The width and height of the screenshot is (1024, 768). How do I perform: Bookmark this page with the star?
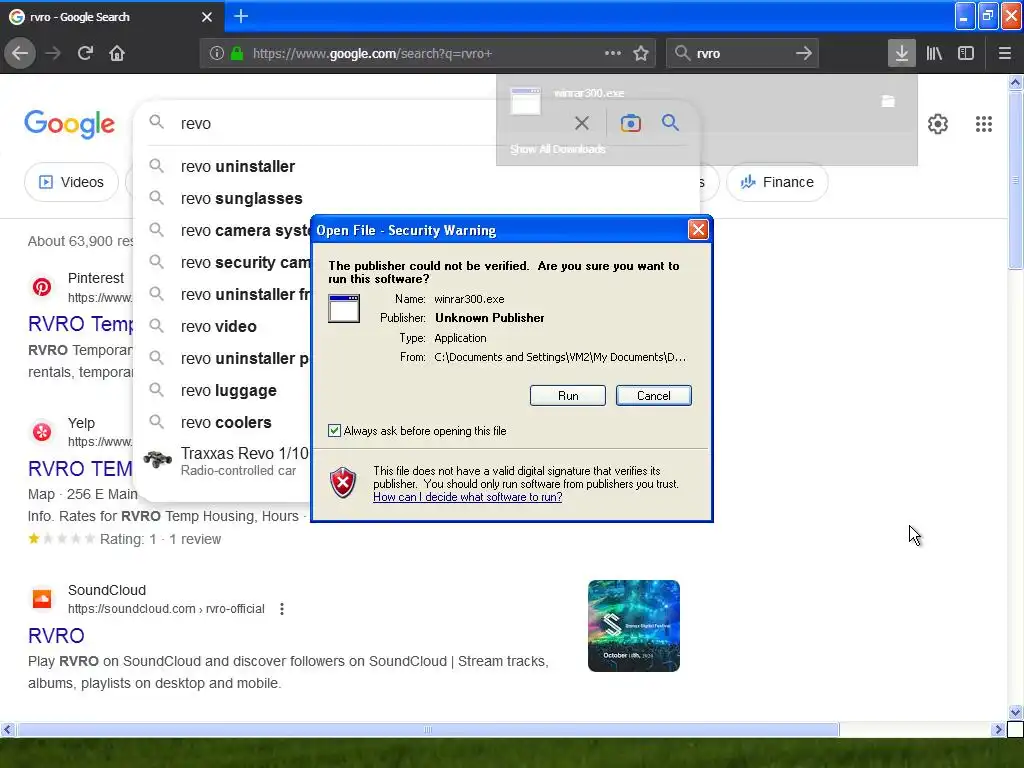tap(641, 53)
